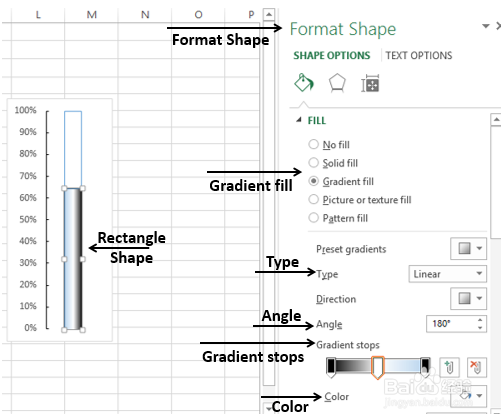Open Format Shape pane options arrow
Viewport: 501px width, 420px height.
coord(486,26)
